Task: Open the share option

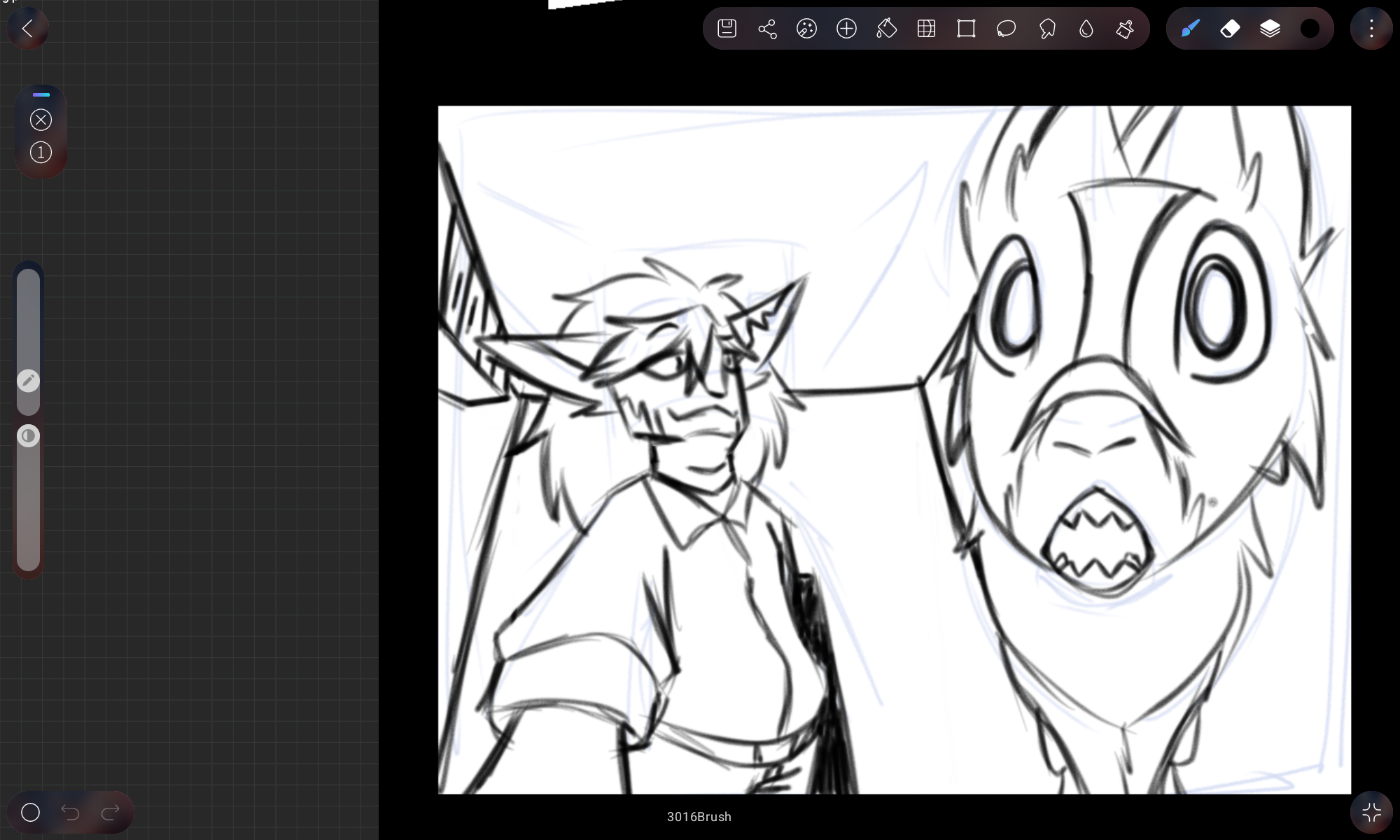Action: point(767,29)
